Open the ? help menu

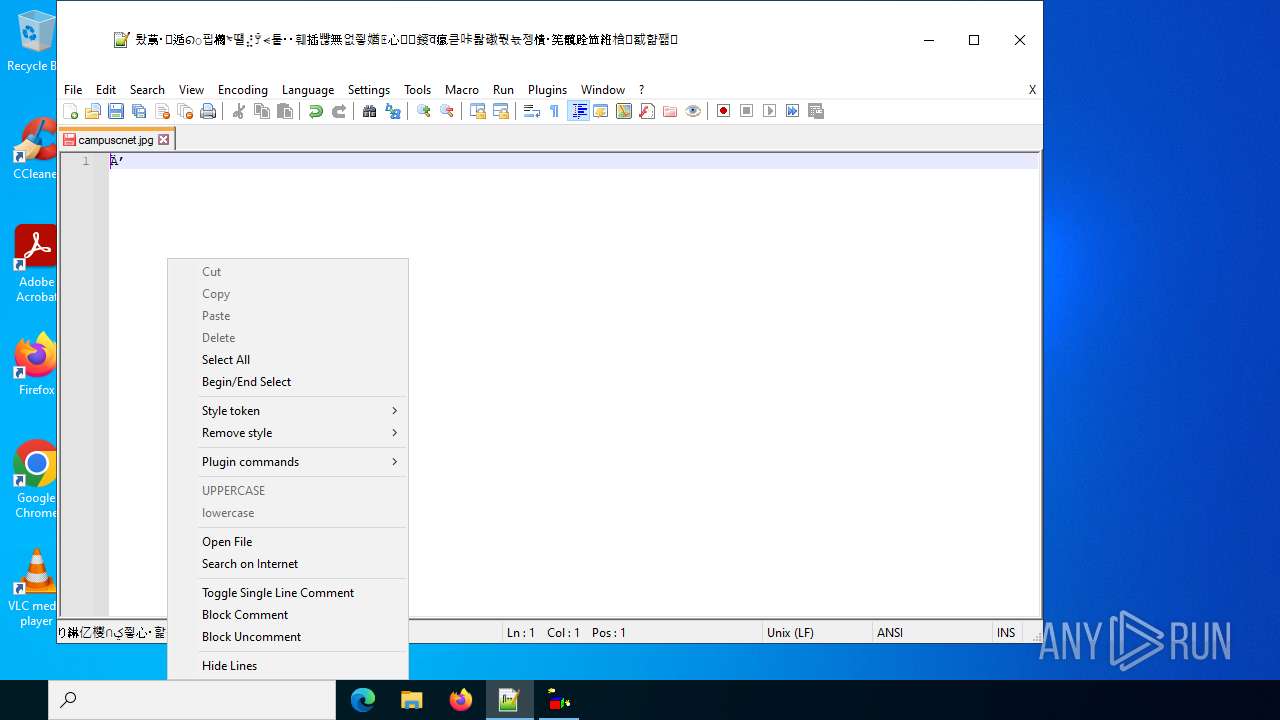(642, 89)
